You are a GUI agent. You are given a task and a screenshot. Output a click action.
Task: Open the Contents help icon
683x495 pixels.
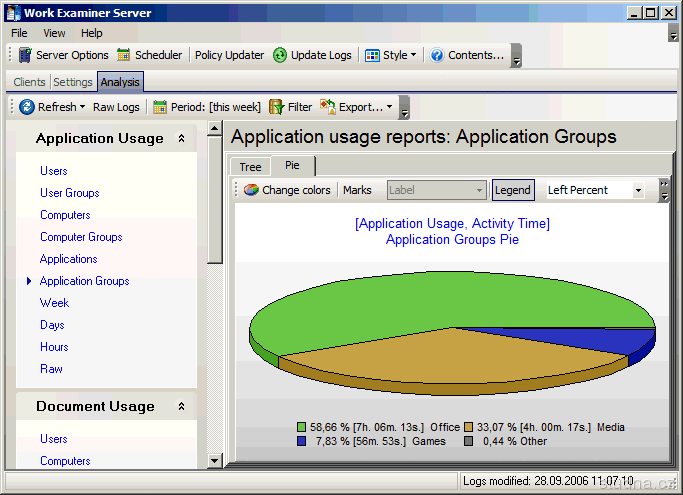point(437,55)
